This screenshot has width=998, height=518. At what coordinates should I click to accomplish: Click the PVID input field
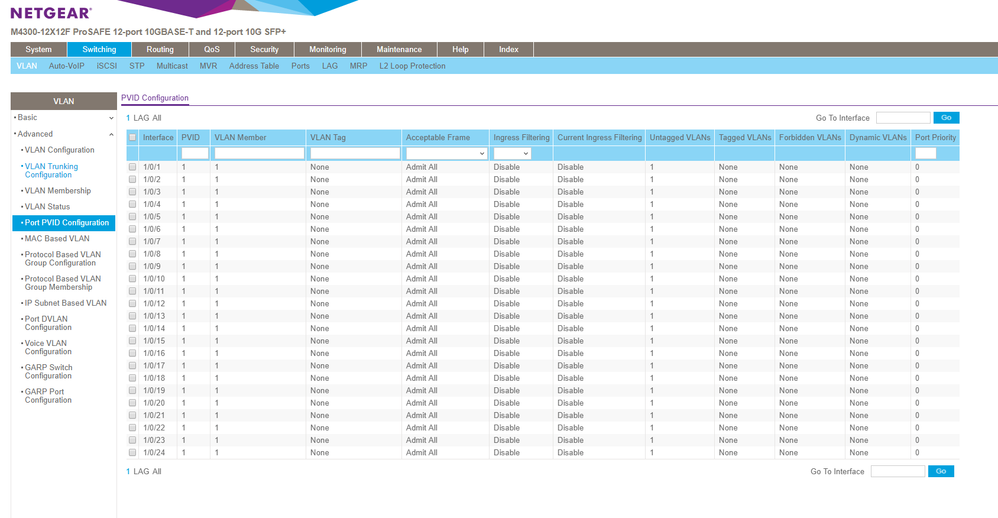[195, 153]
